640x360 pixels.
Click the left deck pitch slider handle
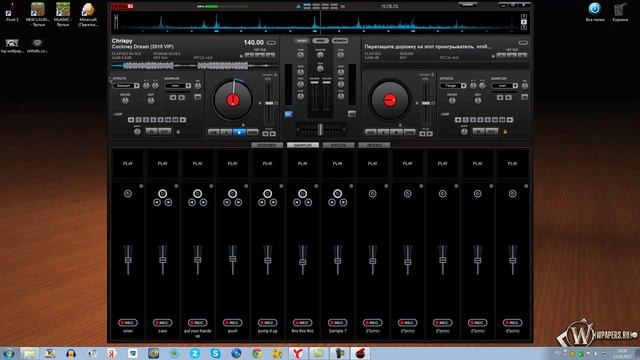(x=269, y=103)
